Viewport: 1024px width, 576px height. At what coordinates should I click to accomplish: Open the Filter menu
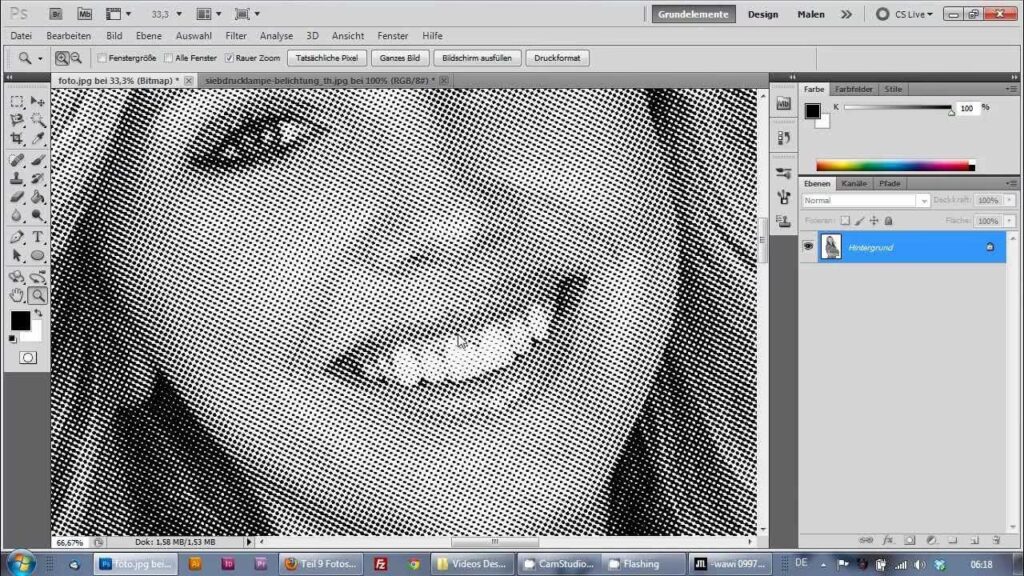tap(236, 35)
